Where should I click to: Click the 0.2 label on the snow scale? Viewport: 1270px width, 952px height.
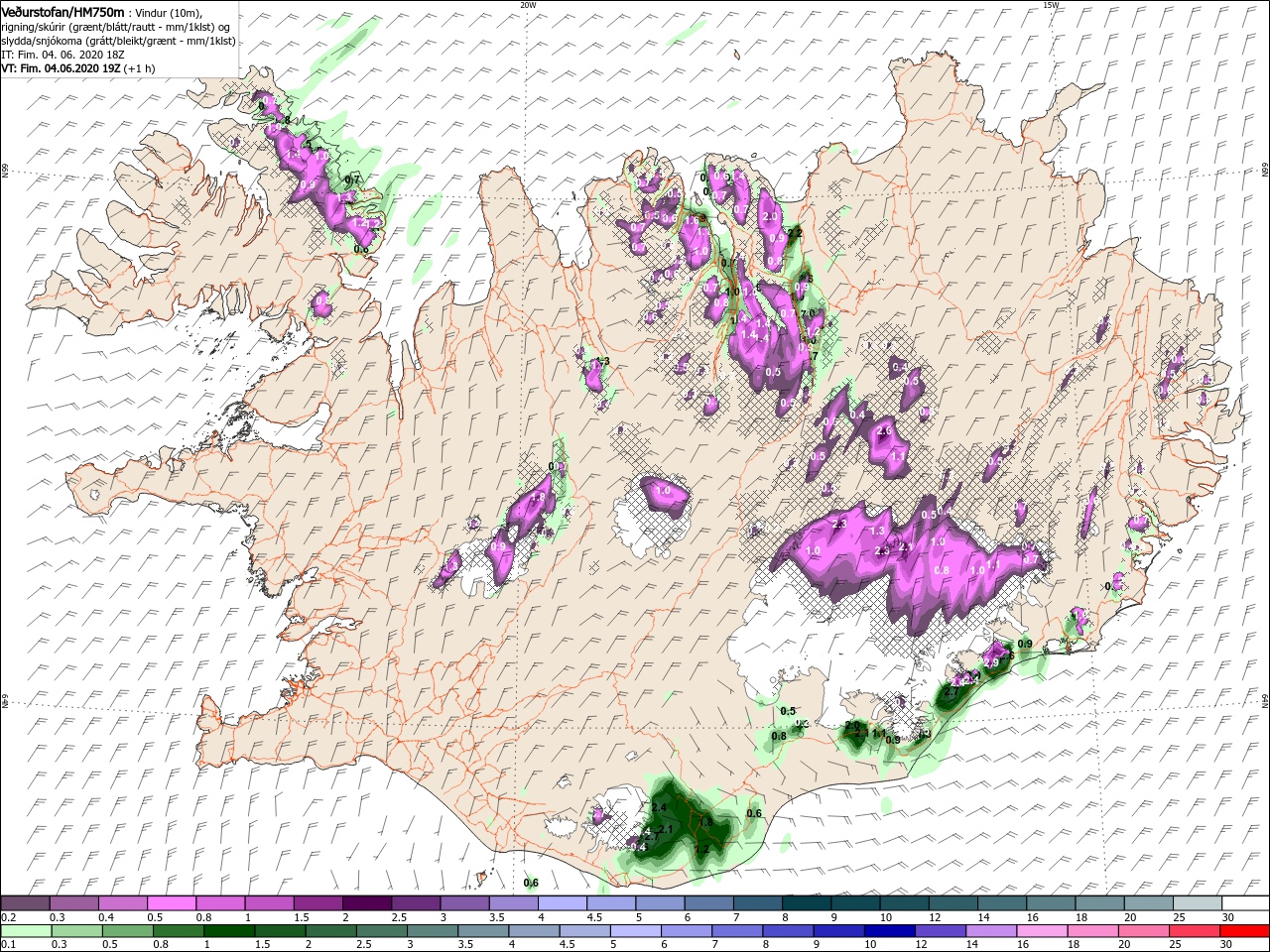[x=8, y=917]
